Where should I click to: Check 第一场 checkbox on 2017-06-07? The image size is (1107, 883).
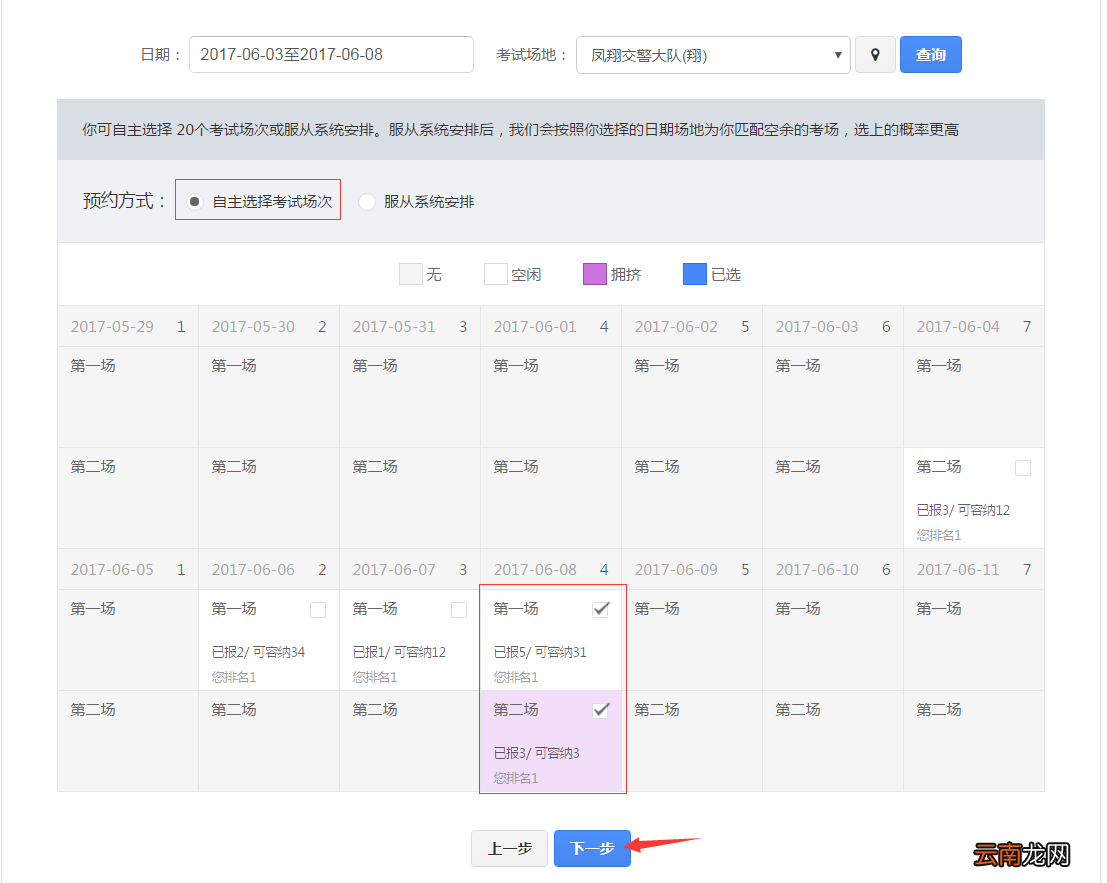pyautogui.click(x=459, y=610)
